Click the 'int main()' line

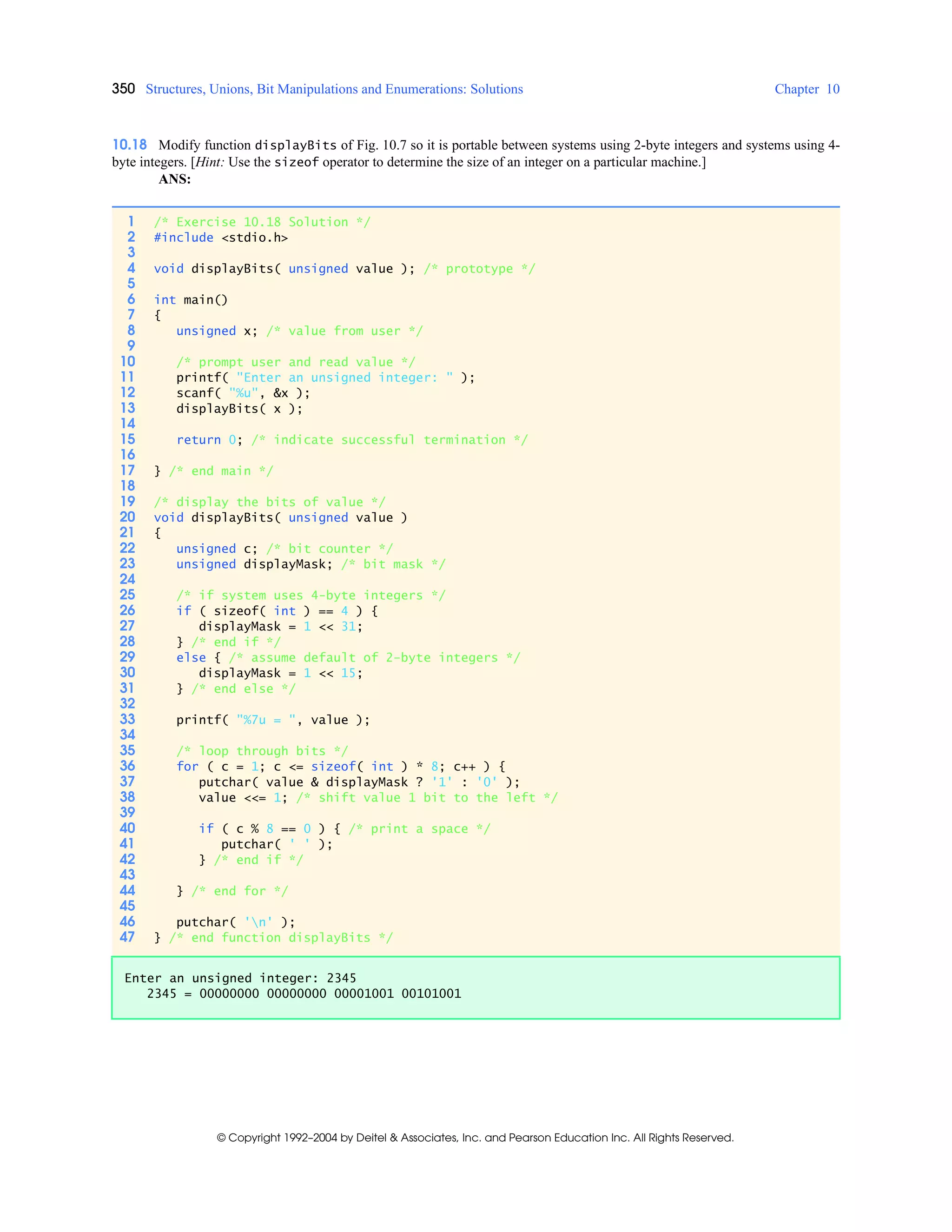pos(191,300)
